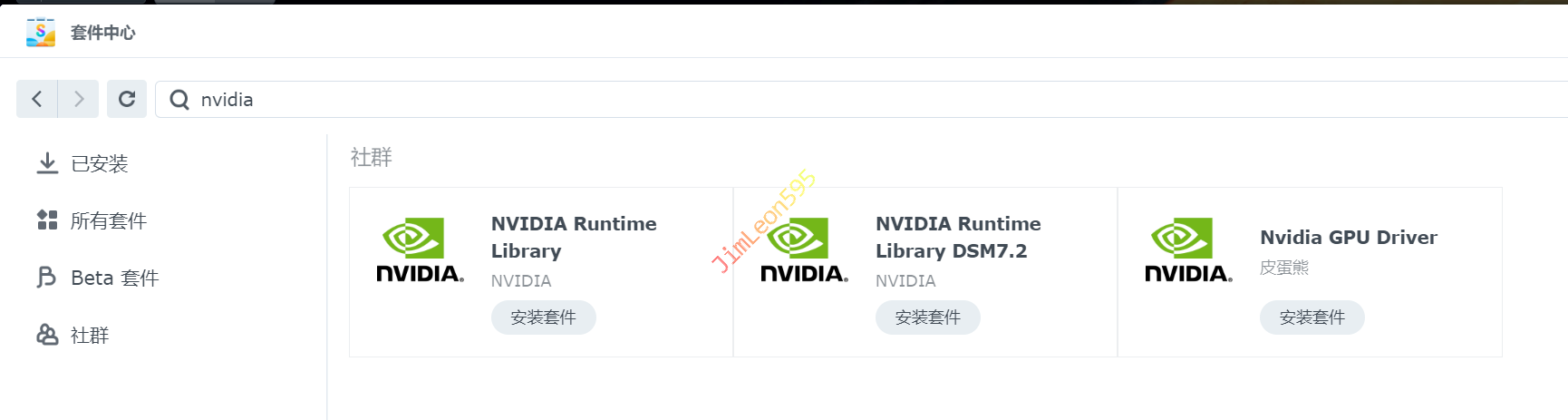
Task: Go forward with the right arrow button
Action: (79, 99)
